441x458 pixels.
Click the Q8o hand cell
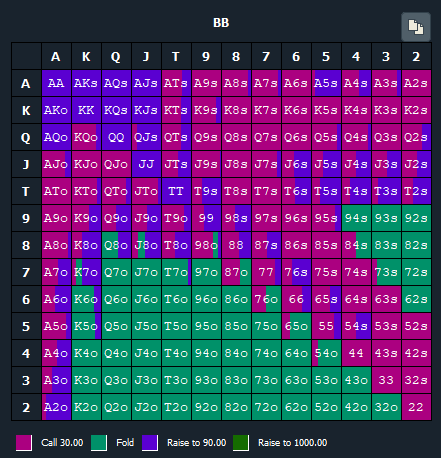pyautogui.click(x=116, y=245)
